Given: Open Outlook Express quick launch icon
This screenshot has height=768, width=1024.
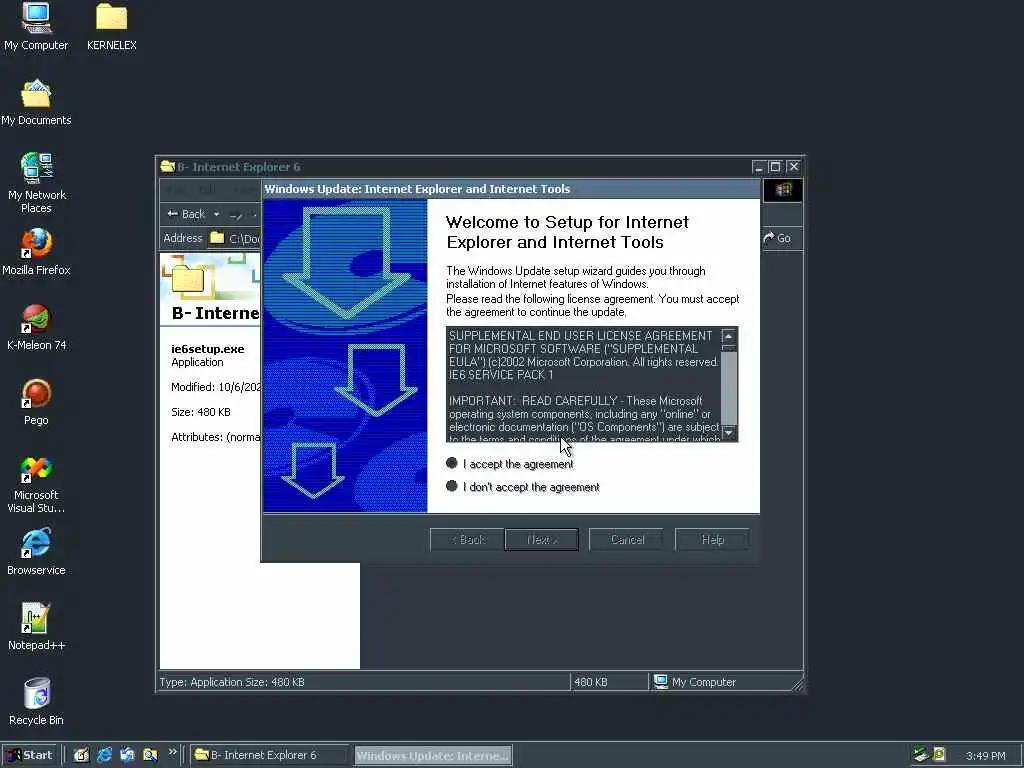Looking at the screenshot, I should coord(127,755).
